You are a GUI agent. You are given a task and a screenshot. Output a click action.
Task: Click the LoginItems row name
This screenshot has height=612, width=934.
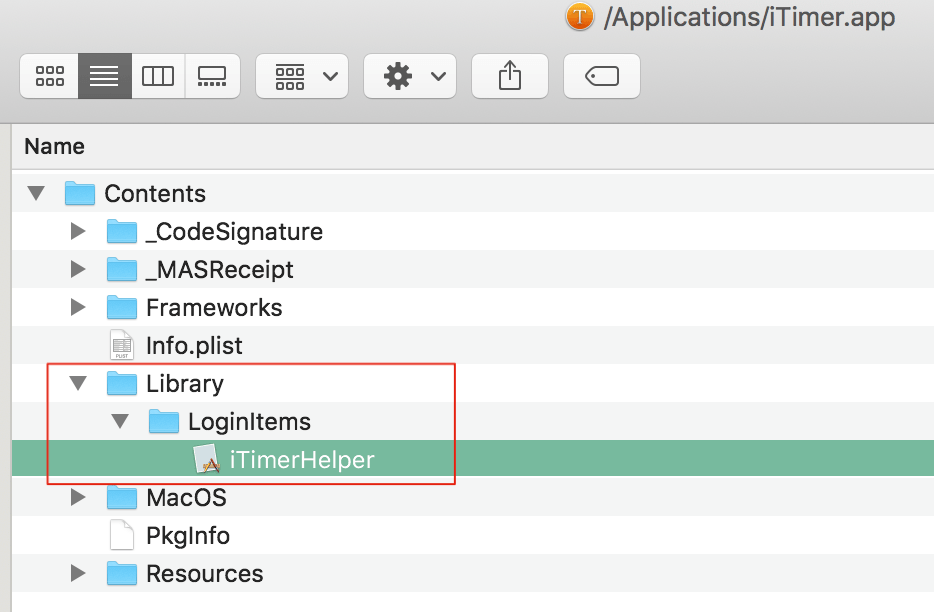(250, 422)
